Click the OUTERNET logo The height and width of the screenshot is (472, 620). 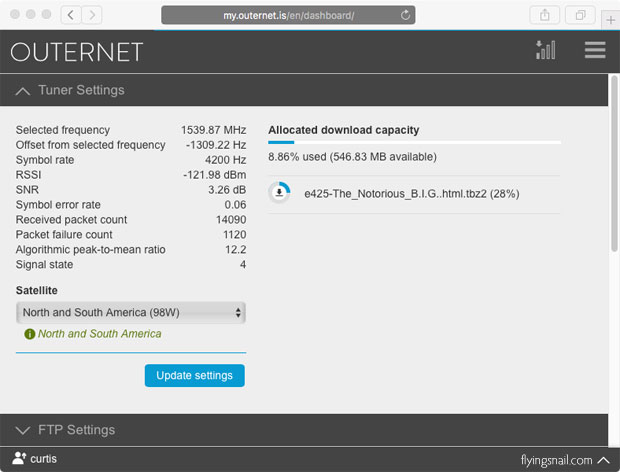point(77,52)
